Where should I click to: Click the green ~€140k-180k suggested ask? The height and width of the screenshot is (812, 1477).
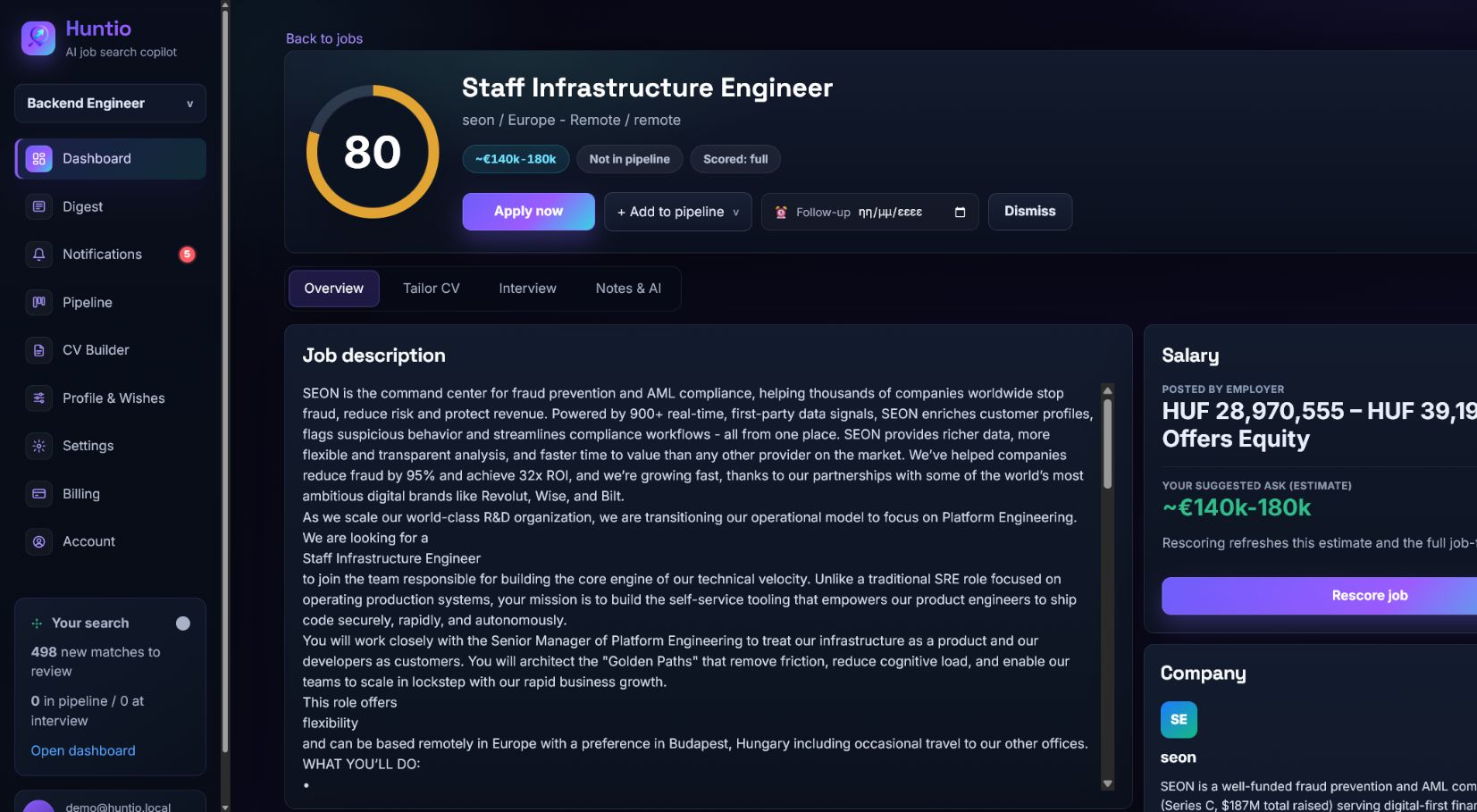click(x=1236, y=507)
